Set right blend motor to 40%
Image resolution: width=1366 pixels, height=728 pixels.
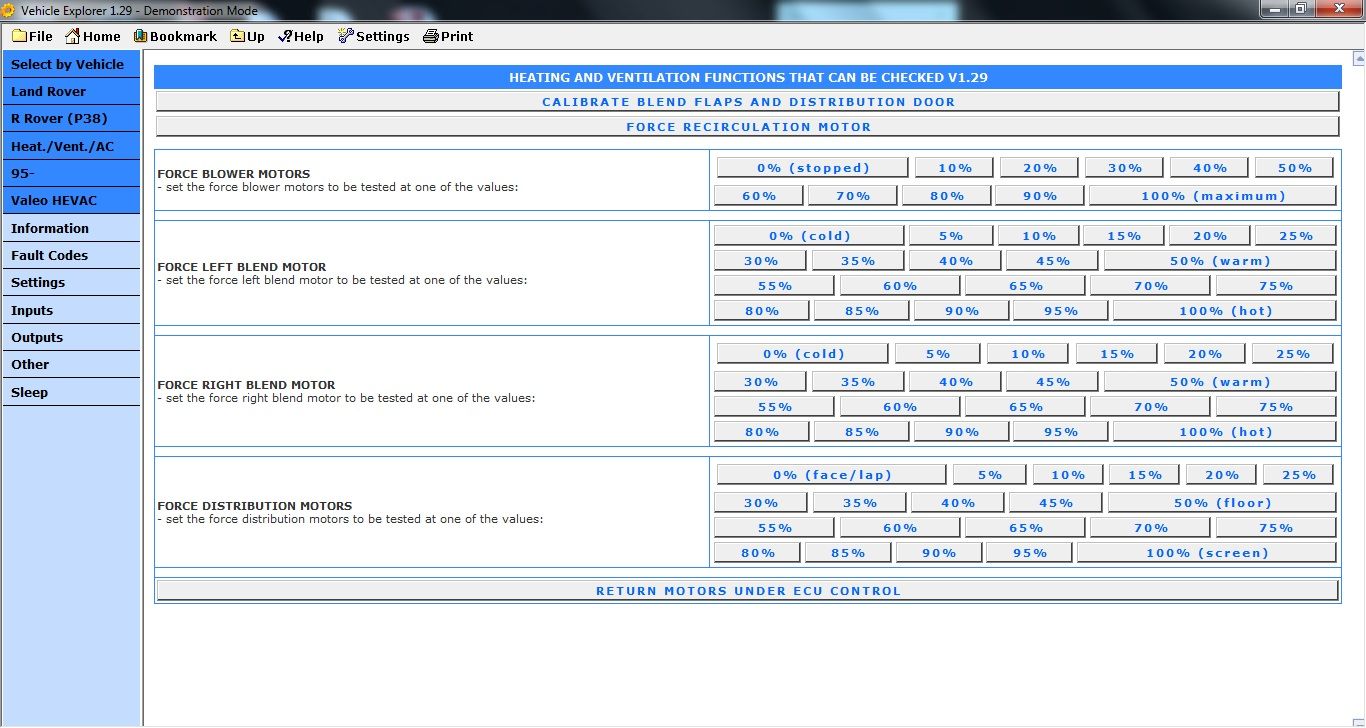pos(955,382)
